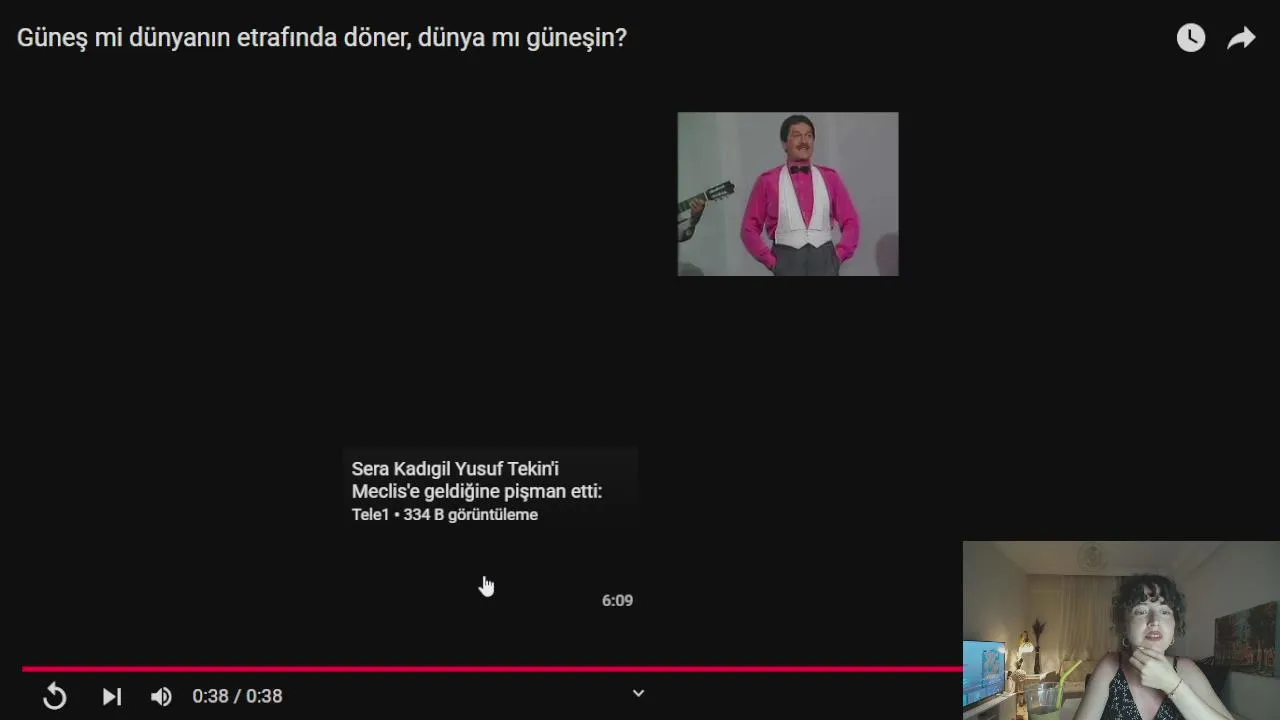The height and width of the screenshot is (720, 1280).
Task: Click the Watch Later clock icon
Action: tap(1190, 38)
